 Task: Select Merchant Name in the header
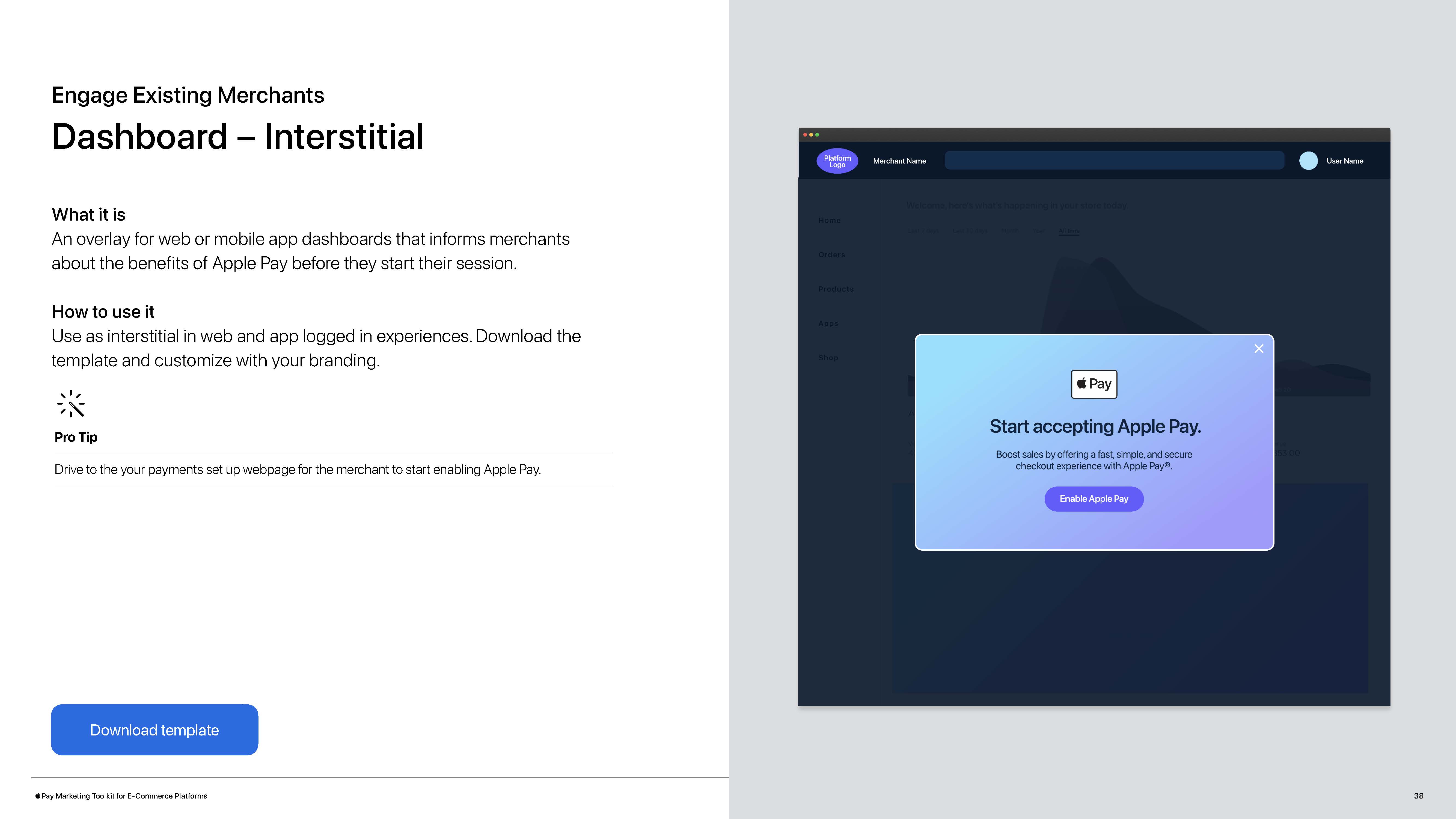click(899, 161)
